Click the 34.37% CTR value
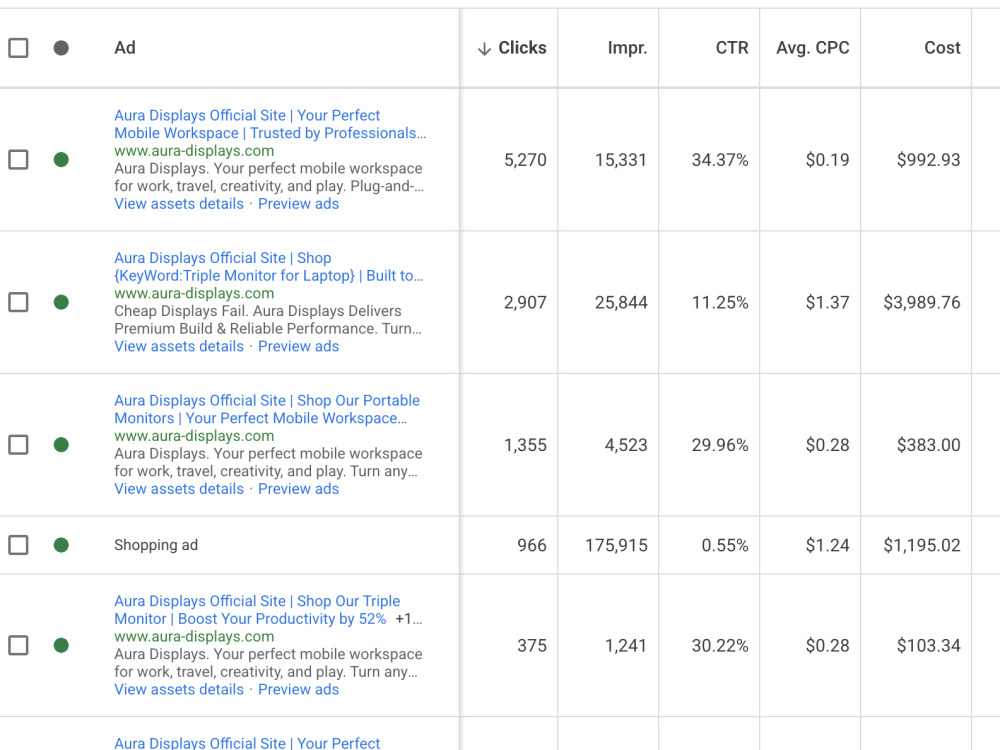The image size is (1000, 750). click(720, 160)
